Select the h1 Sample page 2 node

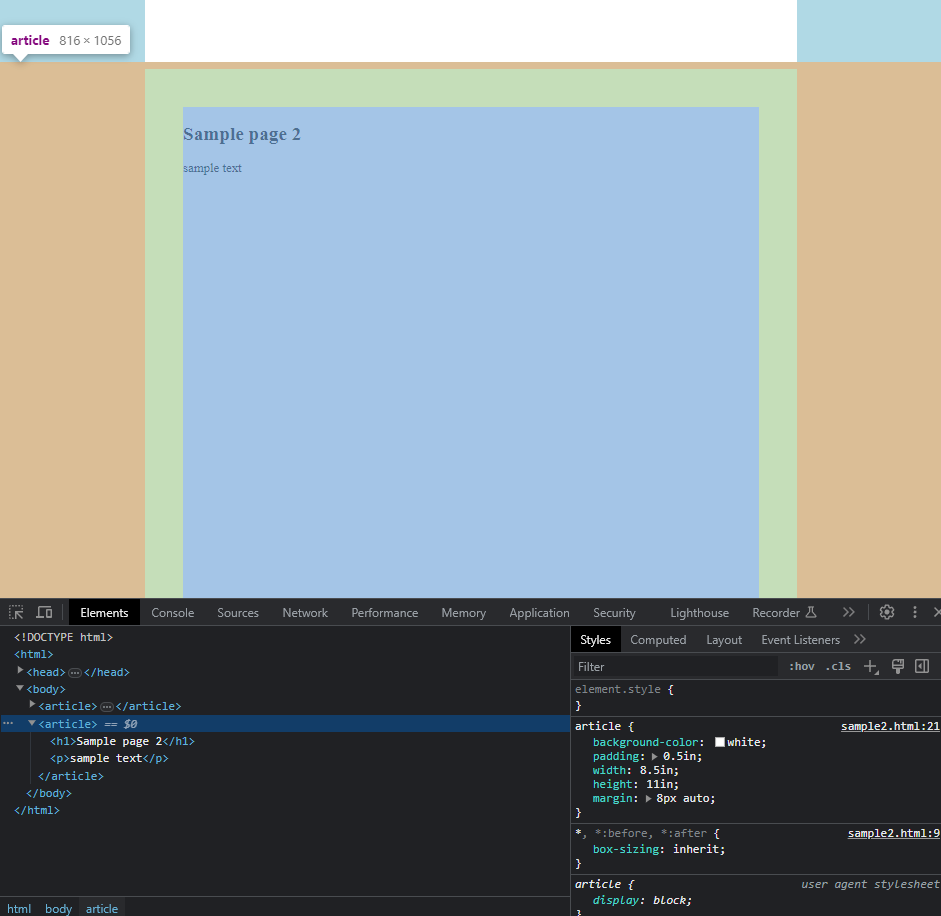tap(122, 741)
